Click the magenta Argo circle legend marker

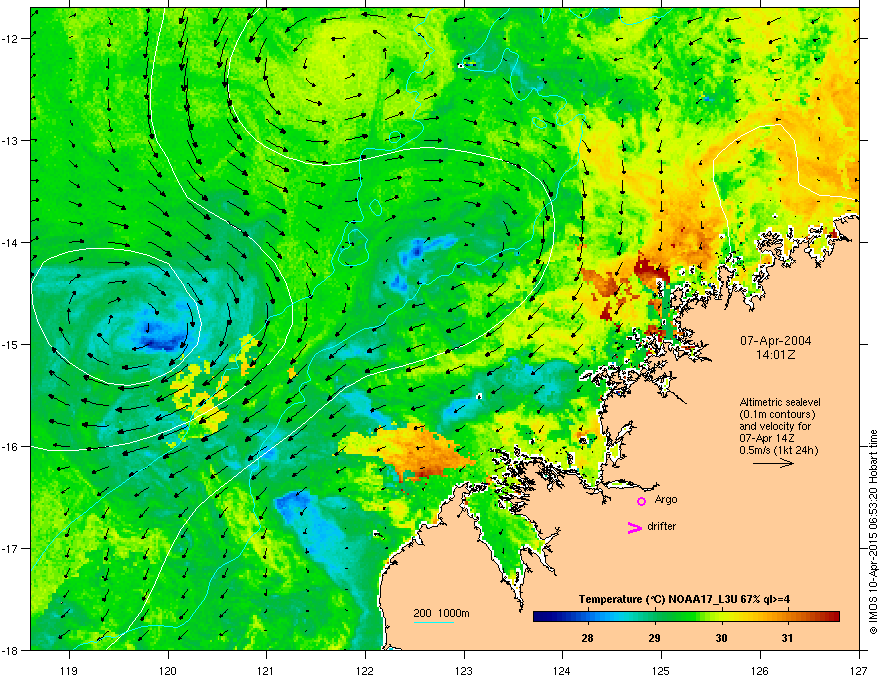pos(641,501)
